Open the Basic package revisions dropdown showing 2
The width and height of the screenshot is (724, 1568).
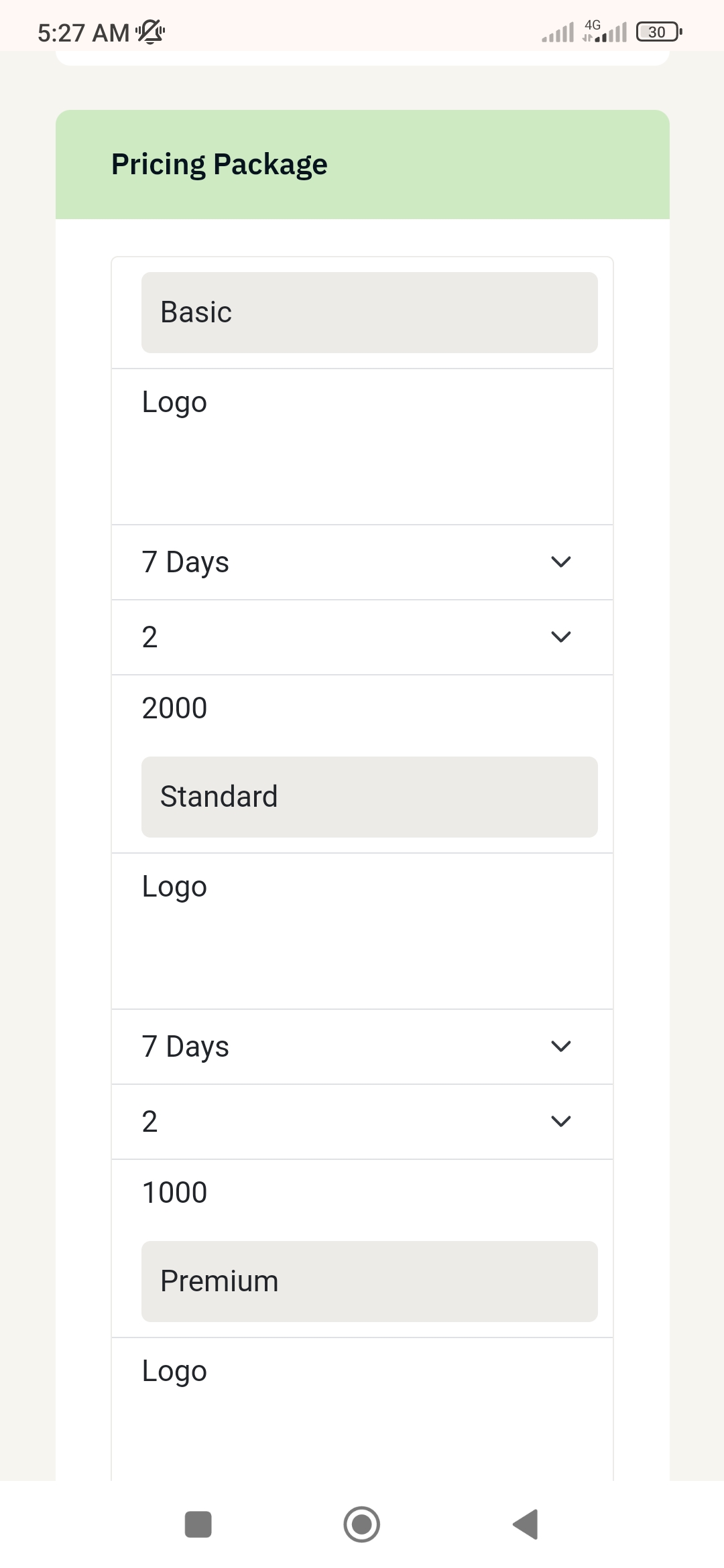point(362,637)
